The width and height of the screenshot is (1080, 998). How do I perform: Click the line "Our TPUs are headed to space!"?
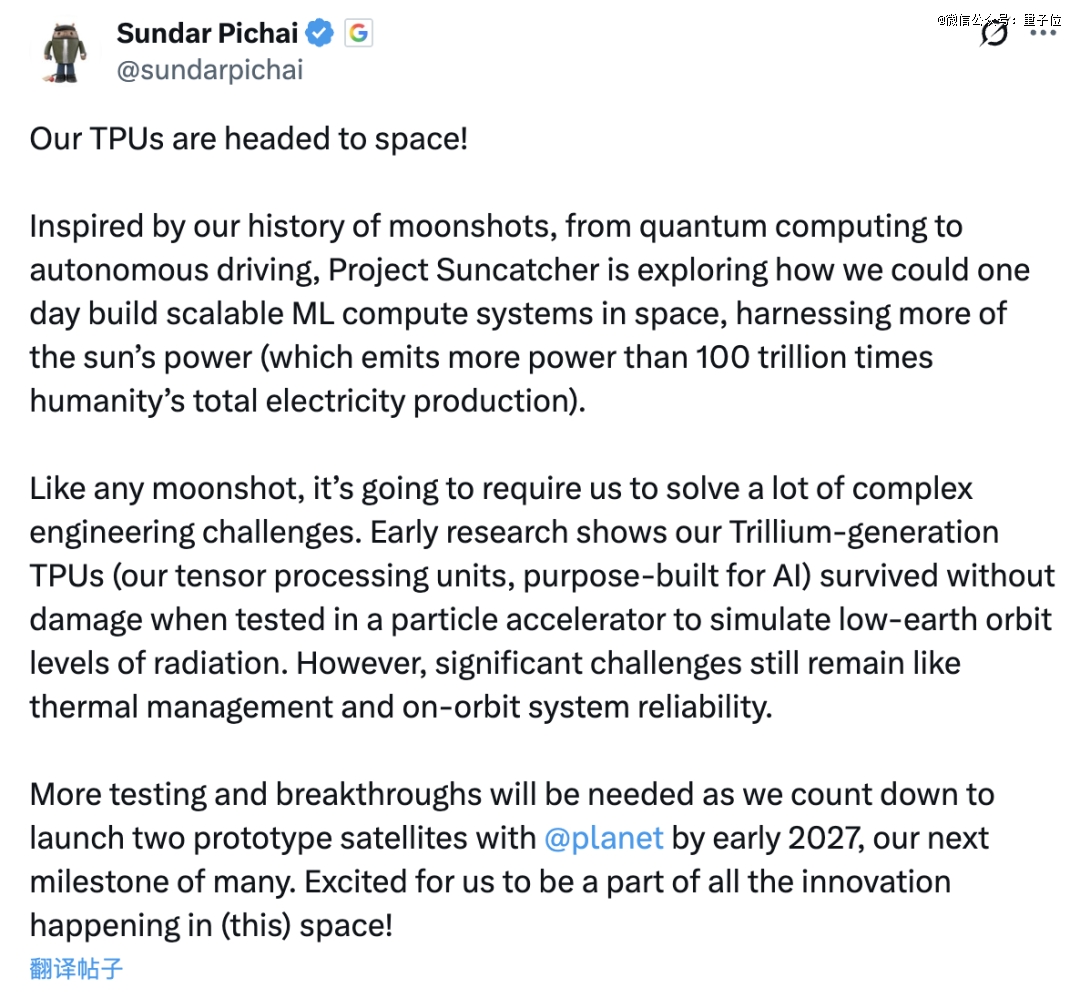(x=248, y=138)
